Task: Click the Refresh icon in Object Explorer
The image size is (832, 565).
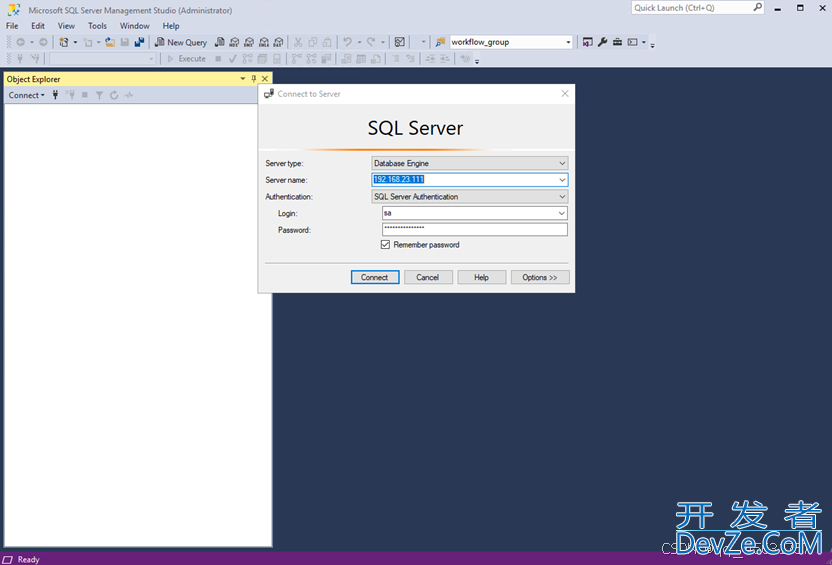Action: pos(114,95)
